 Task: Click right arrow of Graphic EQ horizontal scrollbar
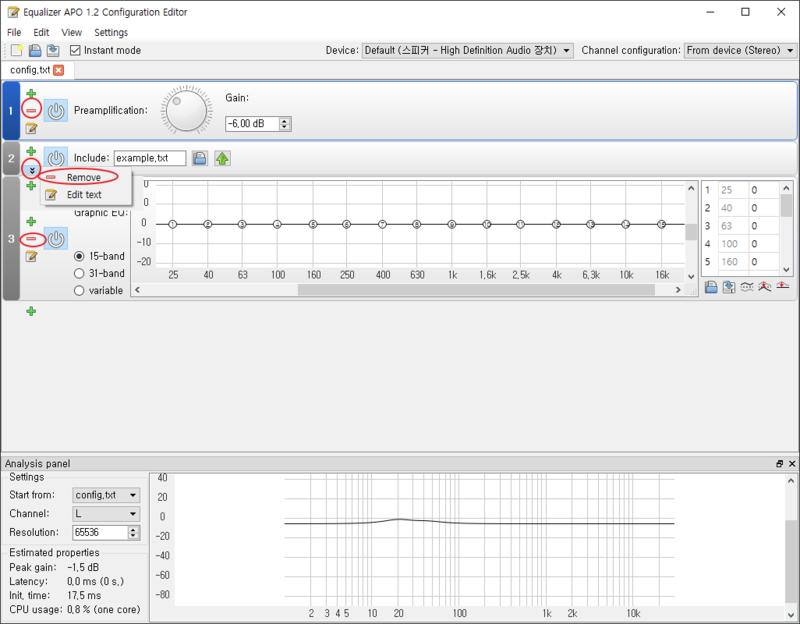tap(678, 290)
